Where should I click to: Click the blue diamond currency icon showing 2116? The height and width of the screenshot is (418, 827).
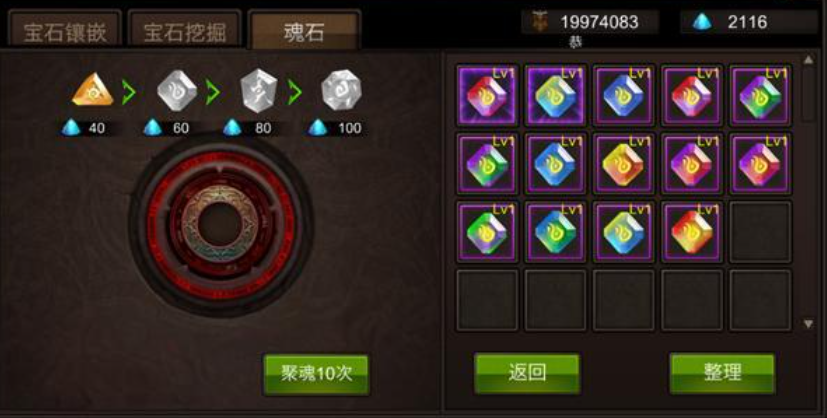[x=701, y=22]
